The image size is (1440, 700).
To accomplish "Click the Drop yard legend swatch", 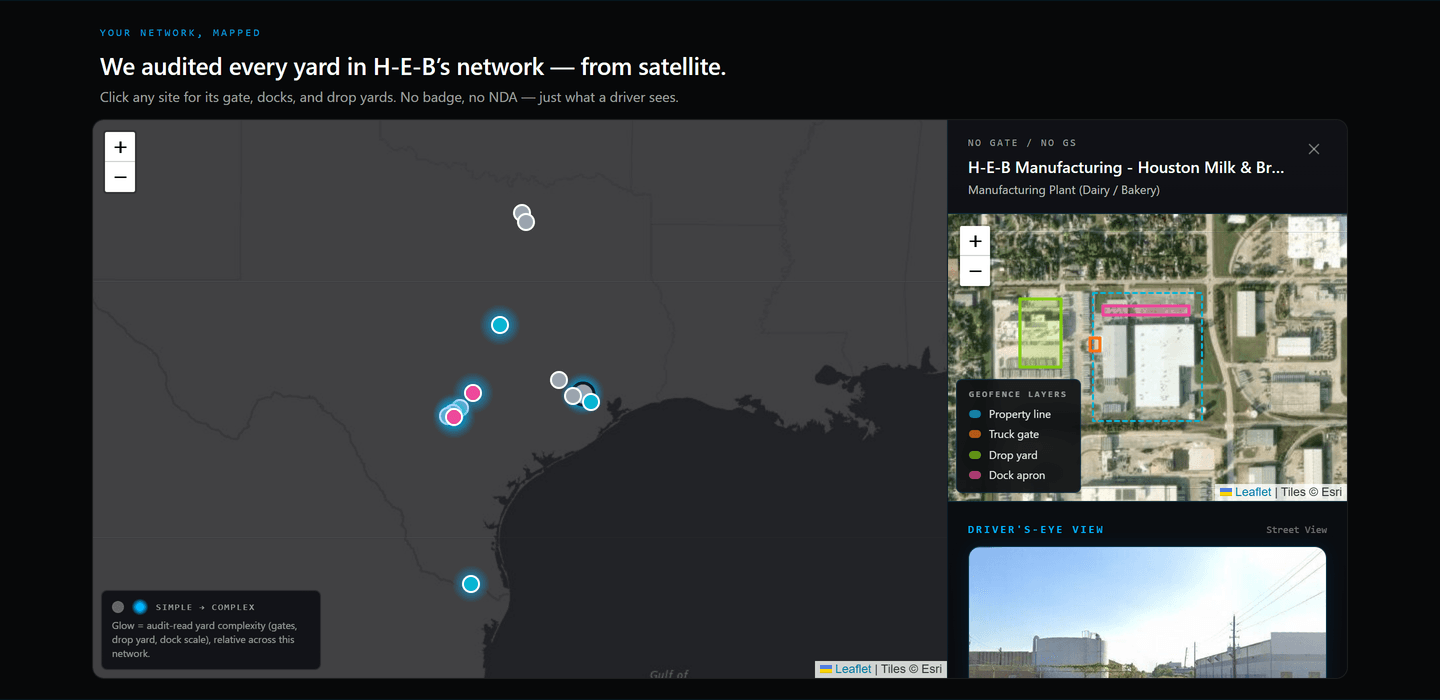I will pos(975,455).
